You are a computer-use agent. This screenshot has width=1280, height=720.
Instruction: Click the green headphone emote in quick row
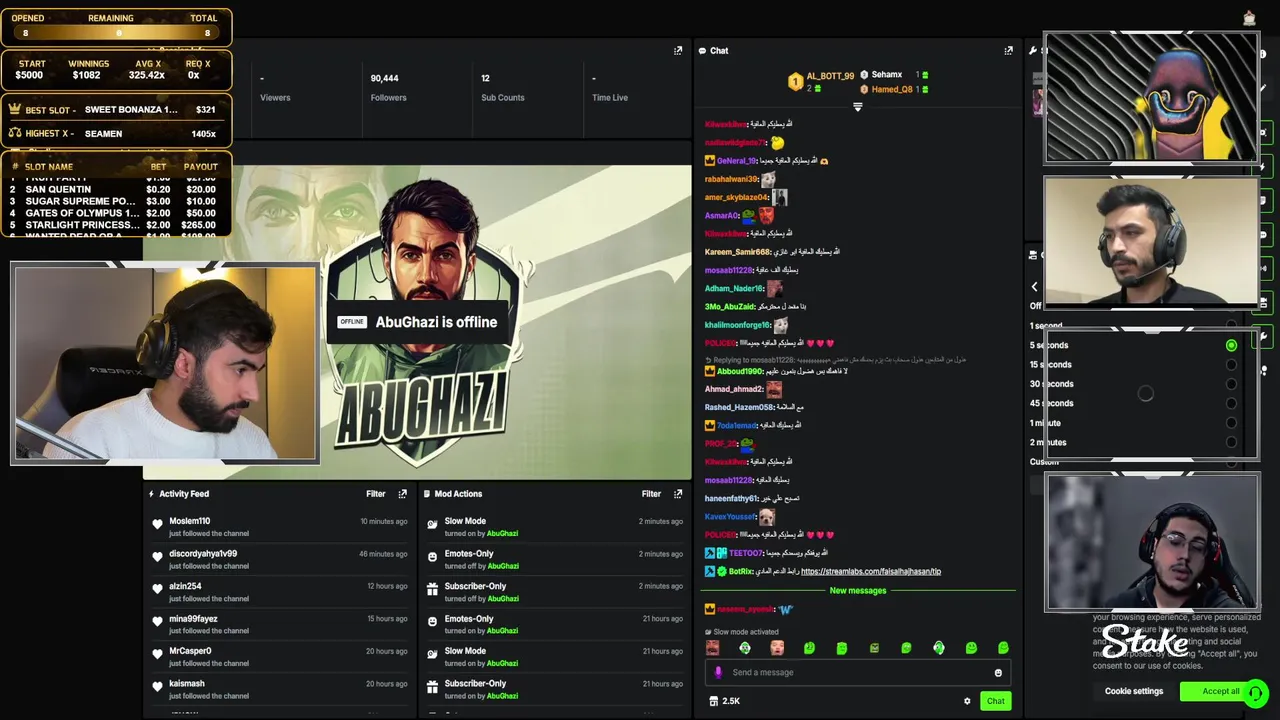939,648
